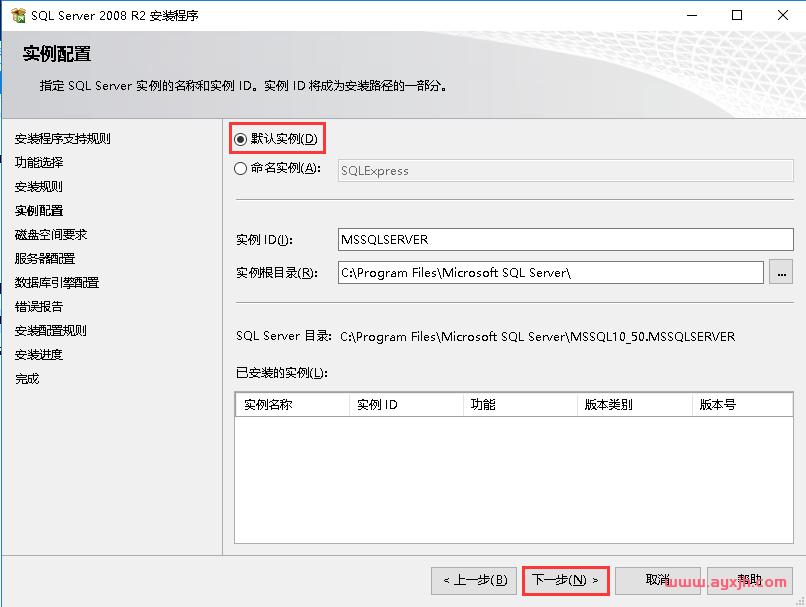Select the 安装进度 step in sidebar
Screen dimensions: 806x607
coord(39,355)
